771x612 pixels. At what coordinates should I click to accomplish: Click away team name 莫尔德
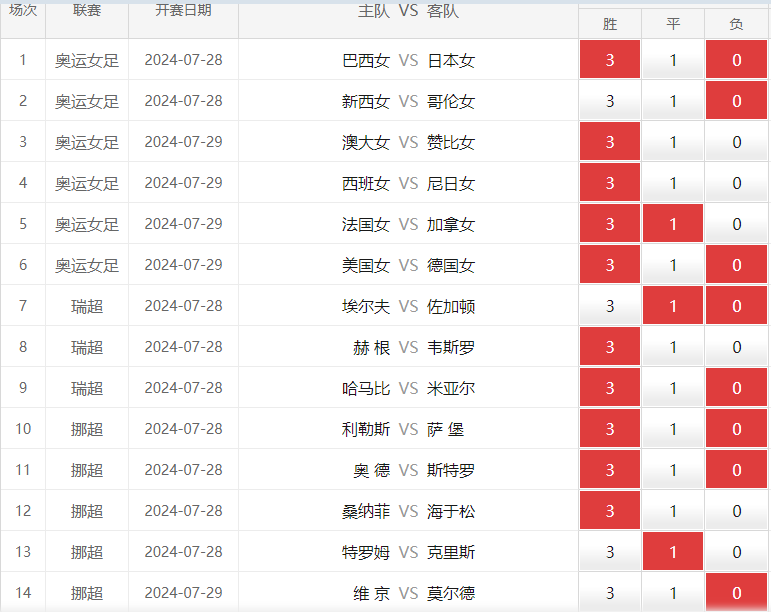point(450,593)
